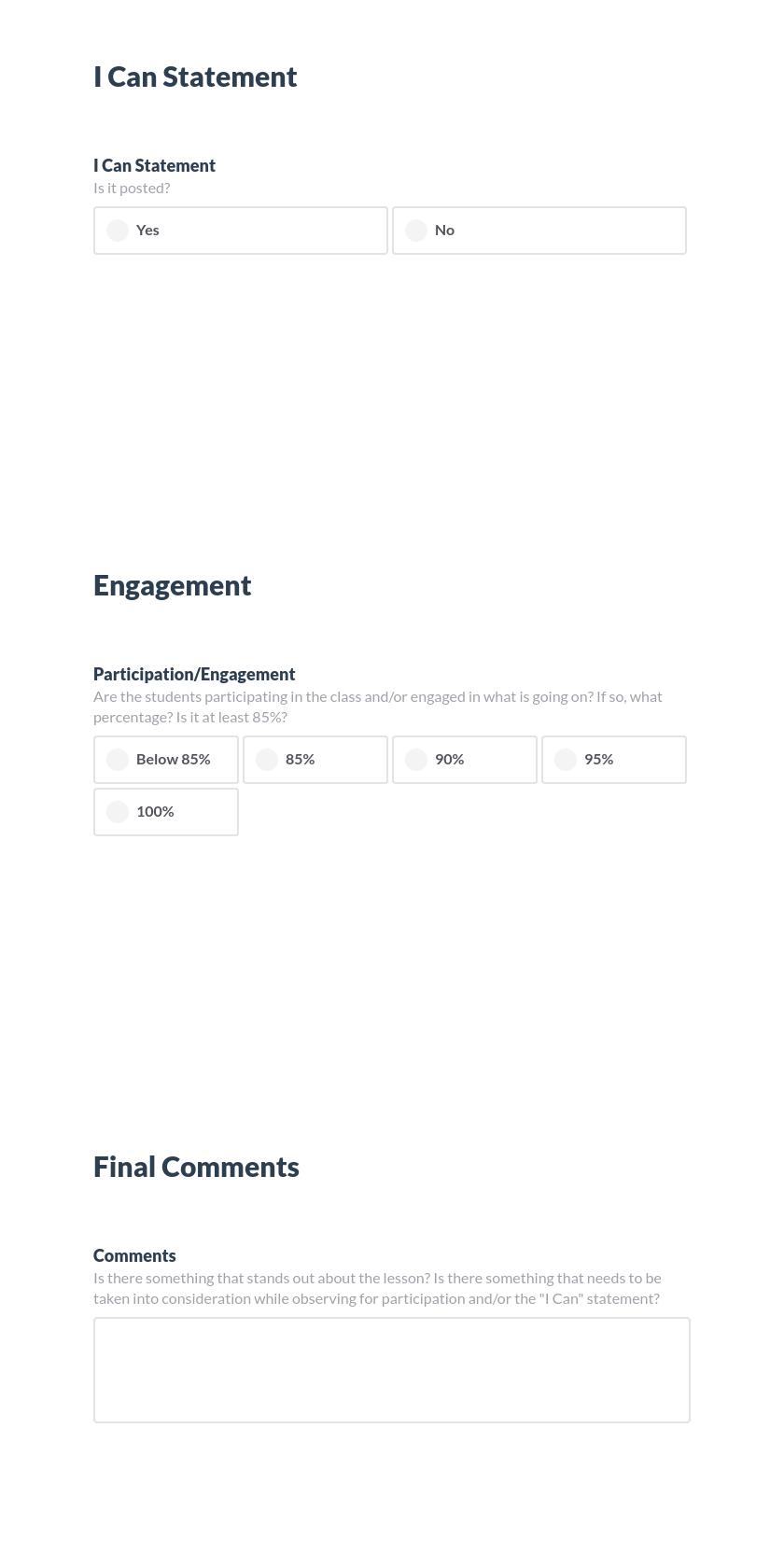
Task: Select No for the I Can Statement question
Action: click(x=539, y=230)
